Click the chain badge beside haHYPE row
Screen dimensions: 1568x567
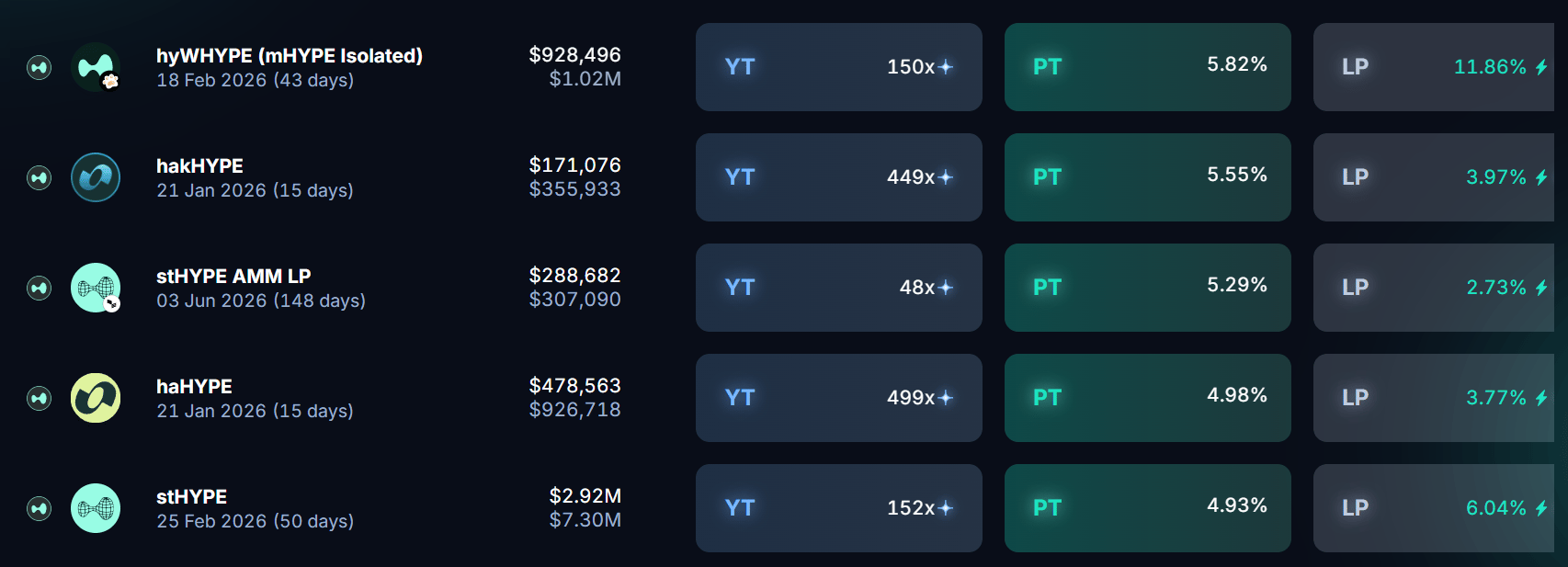(x=39, y=398)
